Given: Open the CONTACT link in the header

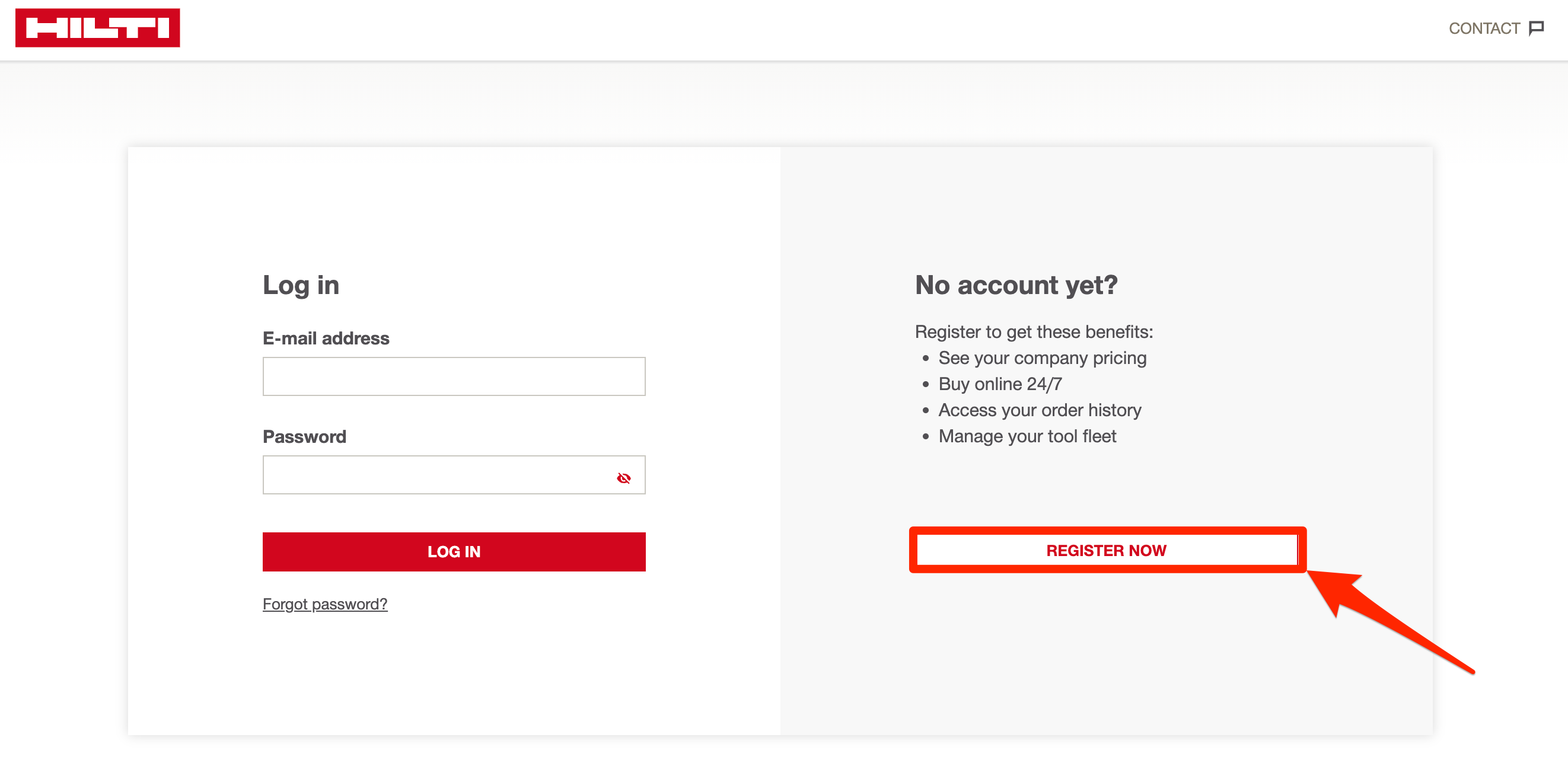Looking at the screenshot, I should click(1484, 28).
